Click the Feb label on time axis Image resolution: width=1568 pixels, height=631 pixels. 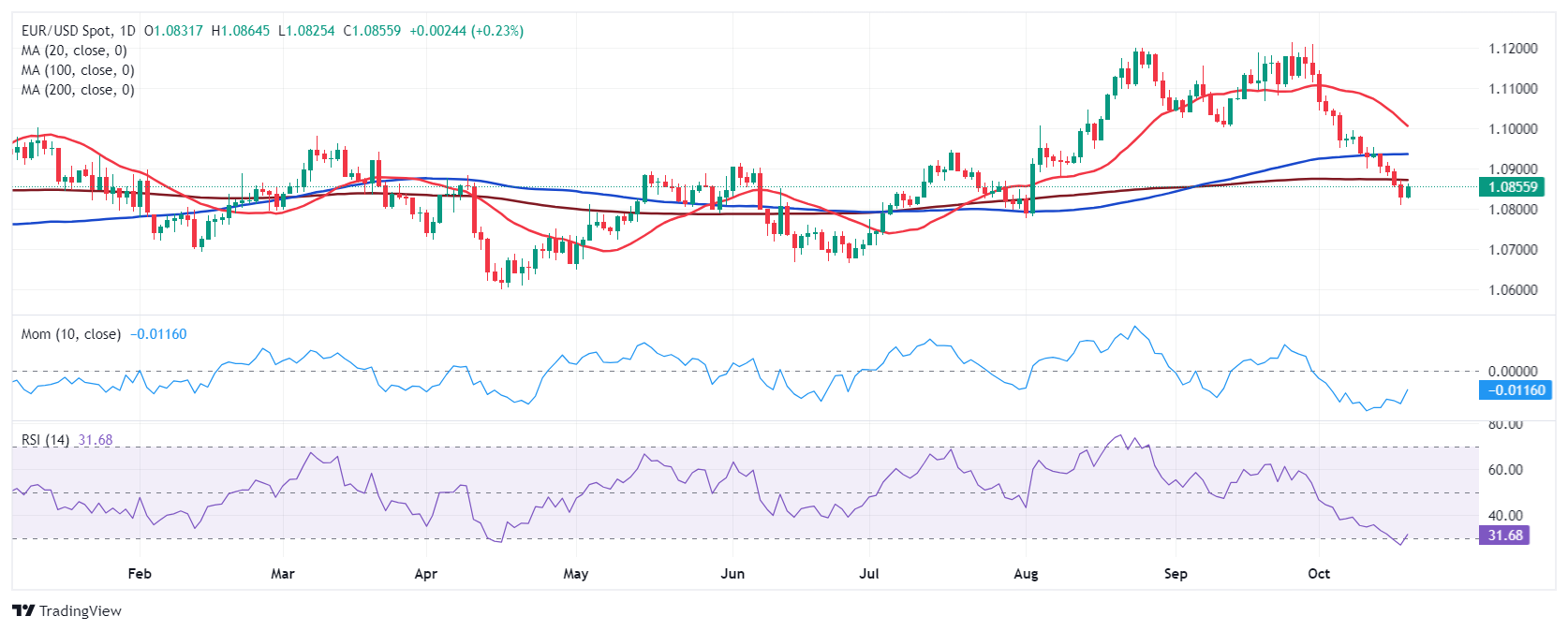[x=139, y=573]
